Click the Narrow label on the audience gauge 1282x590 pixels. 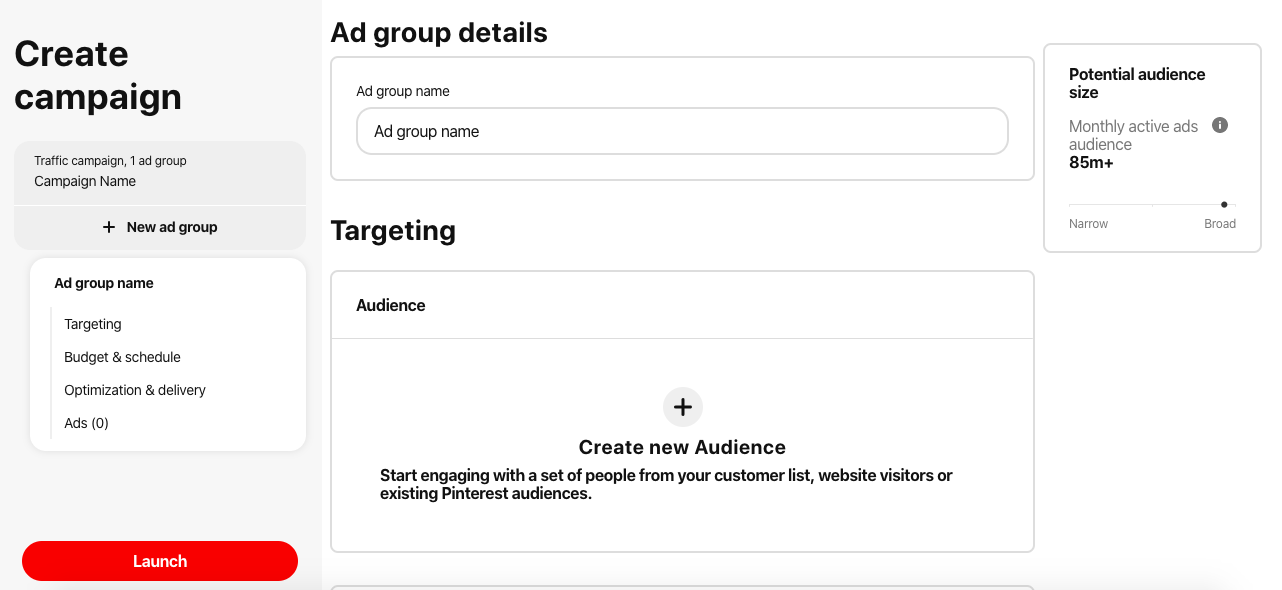click(x=1088, y=223)
